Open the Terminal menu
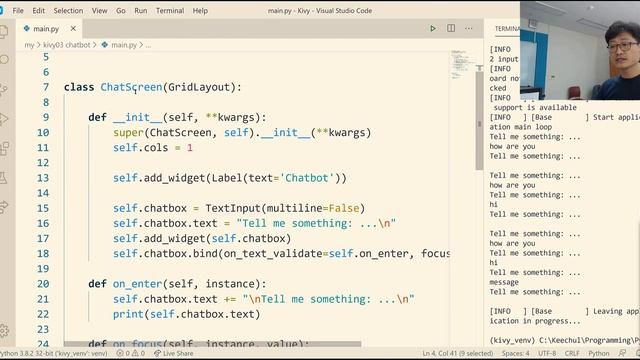Viewport: 640px width, 360px height. [x=170, y=11]
